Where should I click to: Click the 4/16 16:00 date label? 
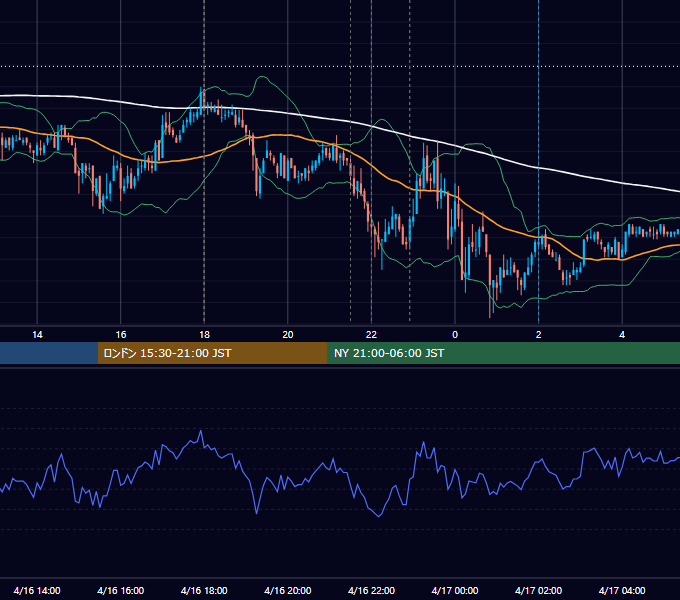tap(121, 590)
